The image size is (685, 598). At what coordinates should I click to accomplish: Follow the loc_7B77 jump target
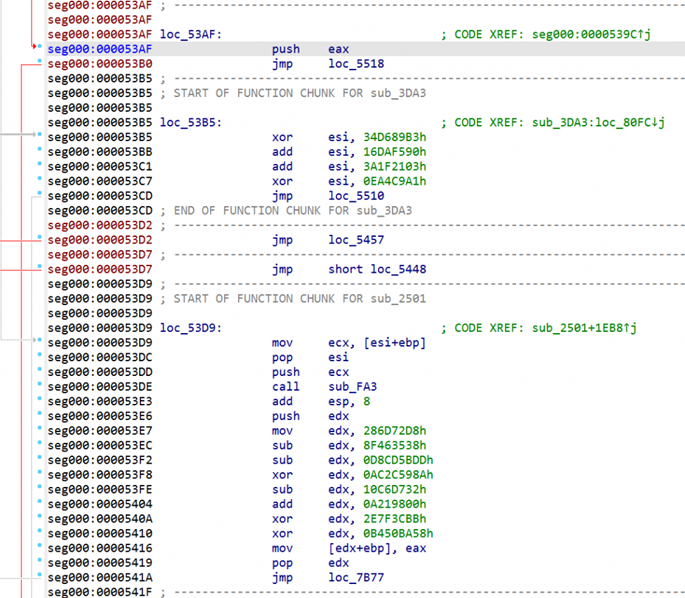point(355,577)
